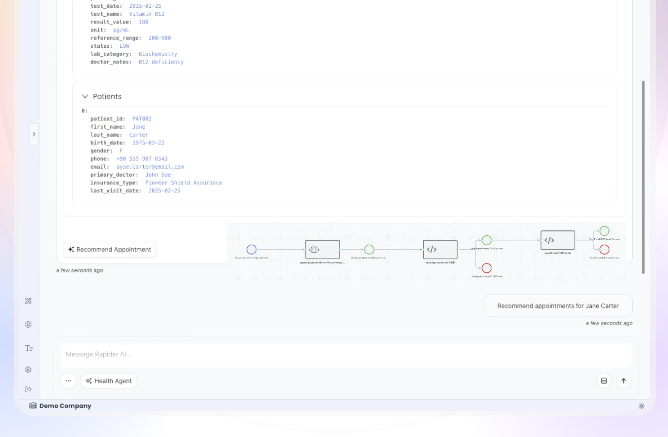Focus the Message Rapider AI input field
Screen dimensions: 668x437
(x=346, y=354)
